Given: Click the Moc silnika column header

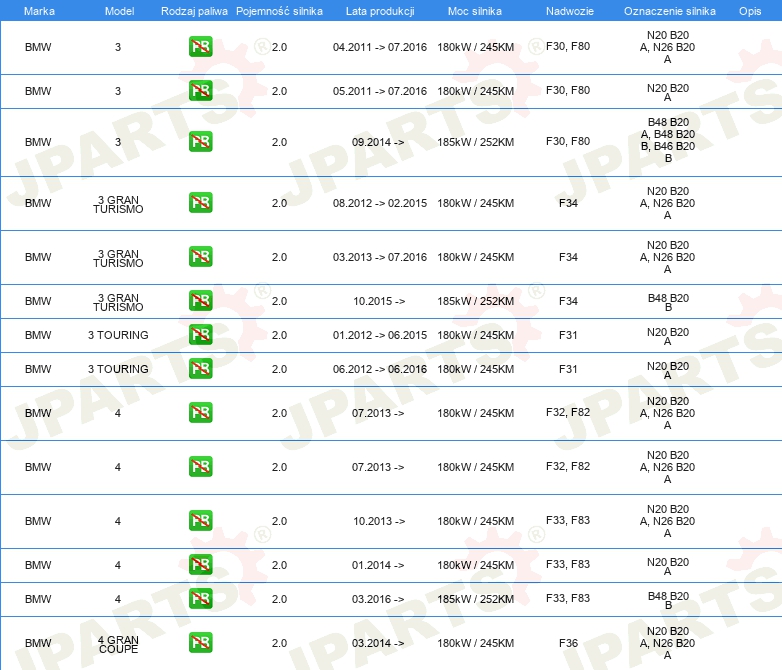Looking at the screenshot, I should (475, 11).
